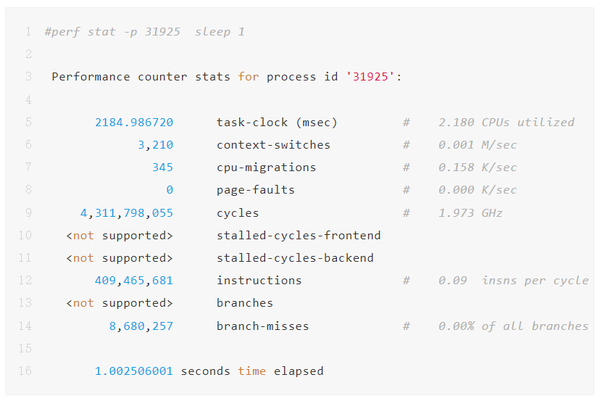Click the '0.00% of all branches' comment
The image size is (600, 401).
(x=513, y=326)
